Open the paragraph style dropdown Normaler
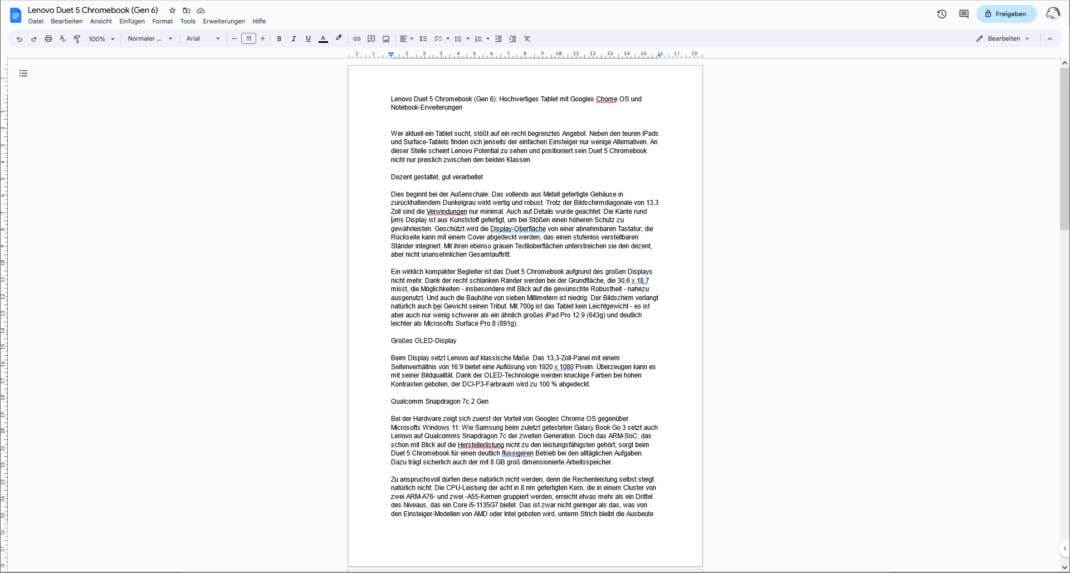The height and width of the screenshot is (573, 1070). pyautogui.click(x=150, y=39)
